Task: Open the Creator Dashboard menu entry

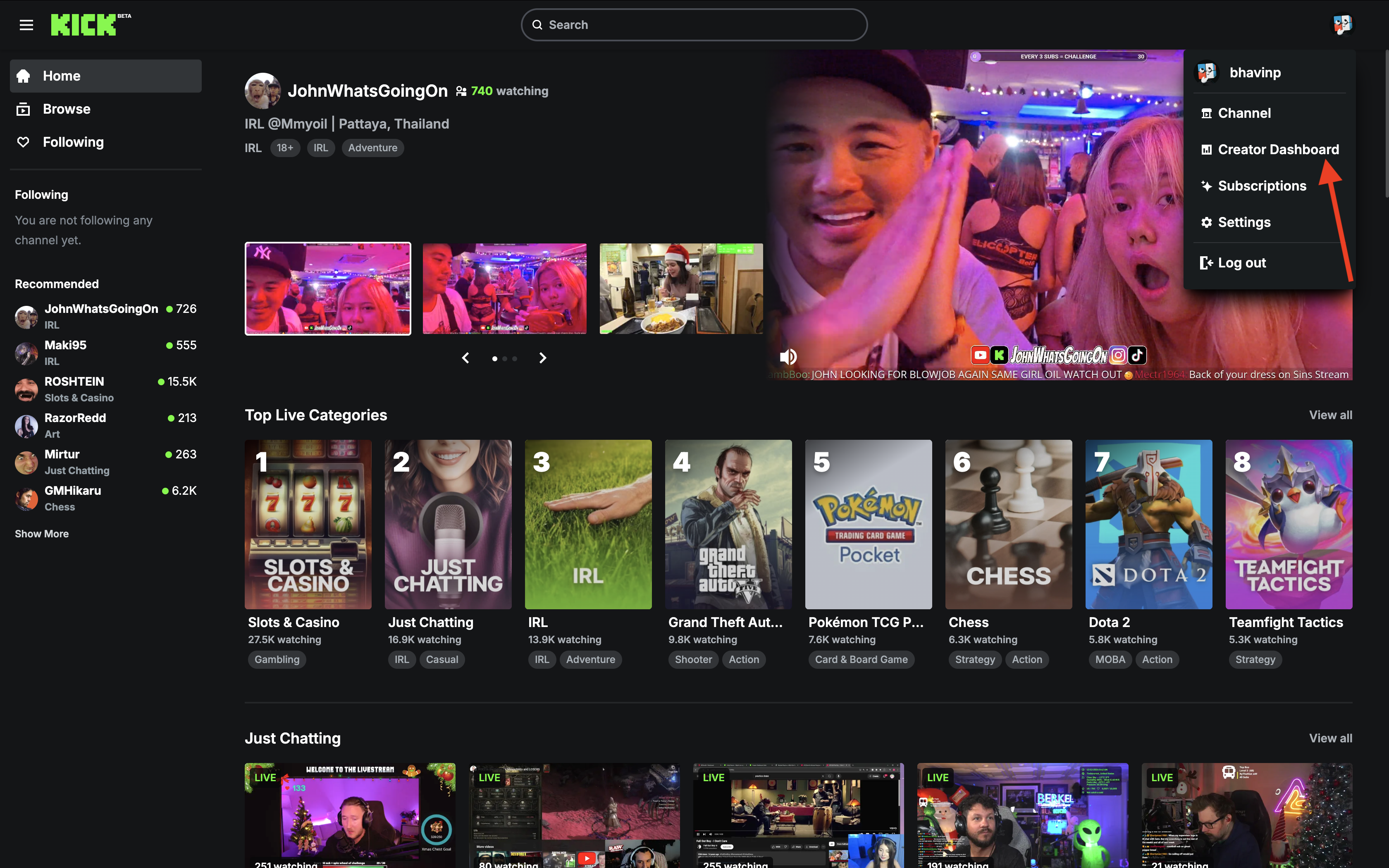Action: (1279, 149)
